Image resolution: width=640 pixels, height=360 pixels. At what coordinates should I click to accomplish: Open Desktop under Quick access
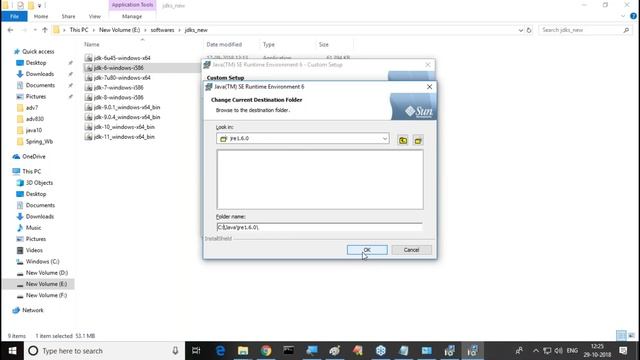point(36,63)
